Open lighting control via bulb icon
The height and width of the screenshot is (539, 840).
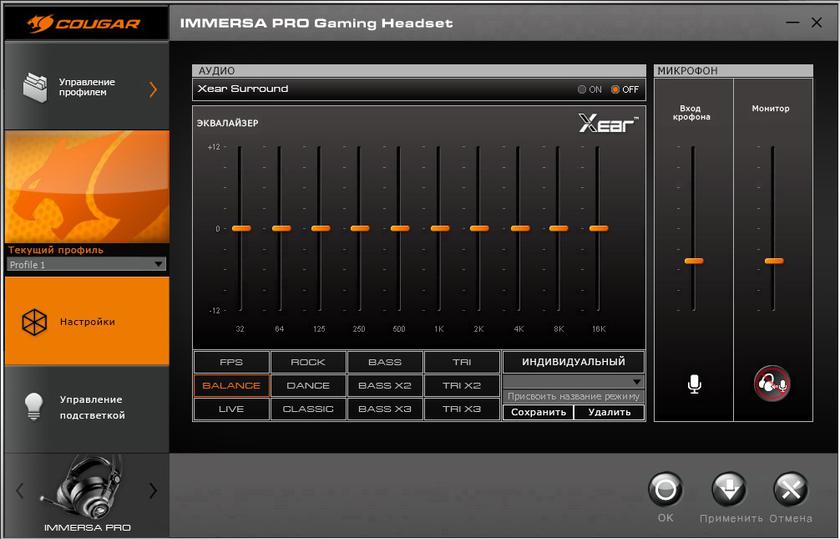35,406
